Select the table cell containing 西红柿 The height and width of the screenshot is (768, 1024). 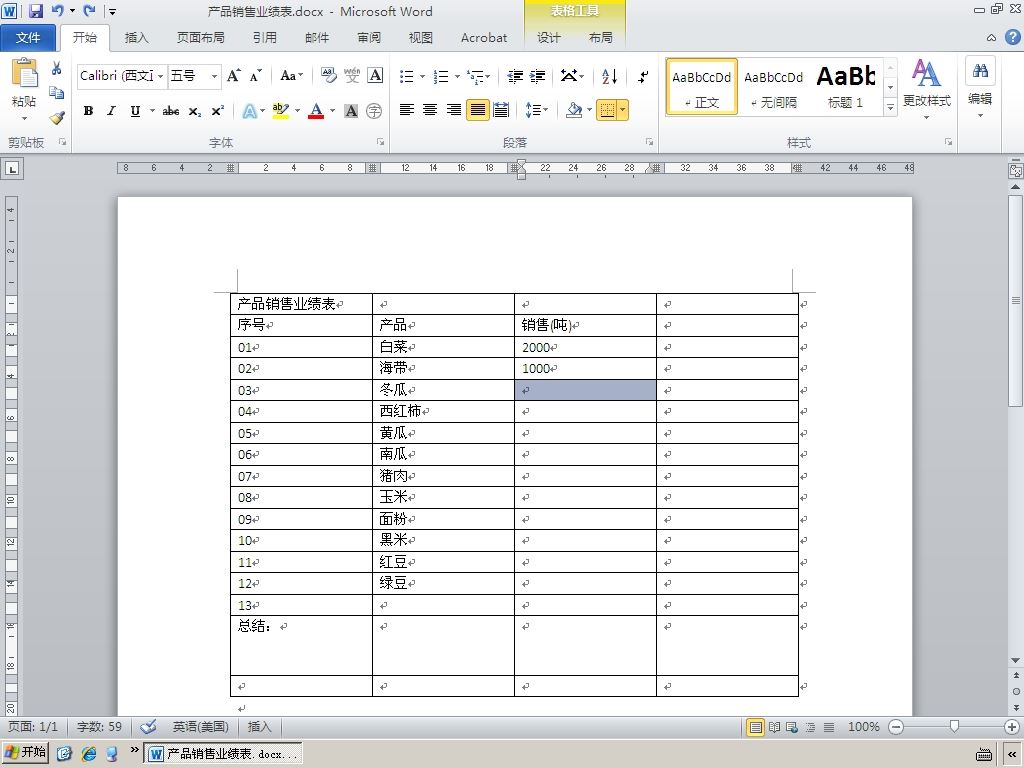pos(443,411)
